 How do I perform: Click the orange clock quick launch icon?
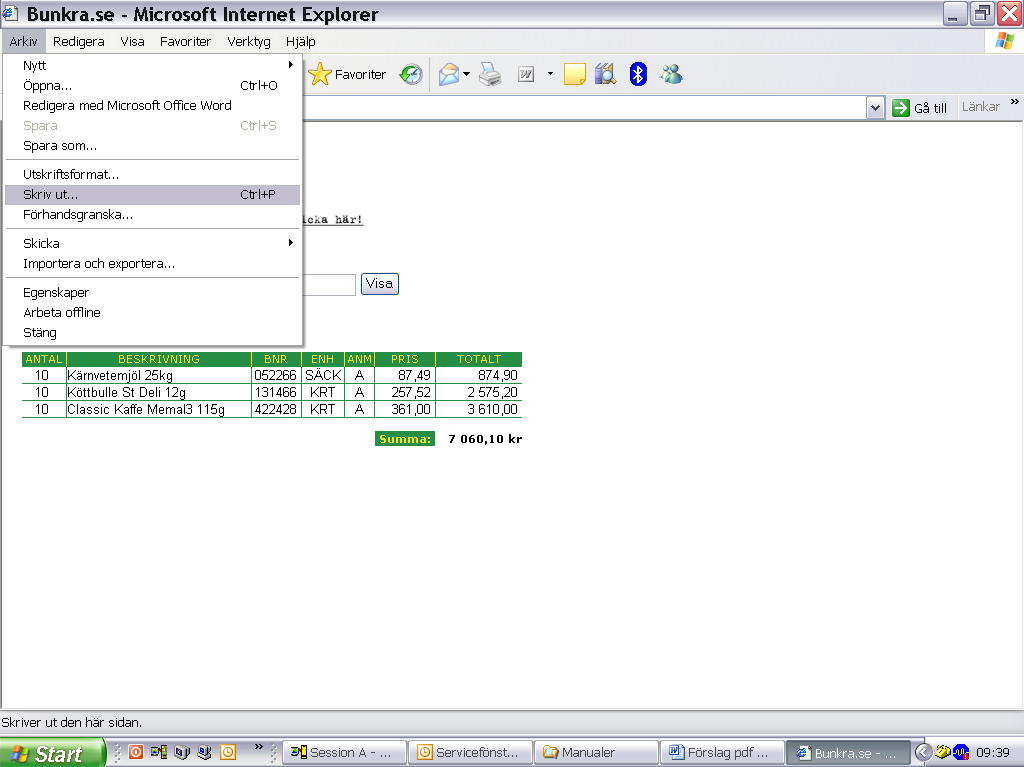227,752
